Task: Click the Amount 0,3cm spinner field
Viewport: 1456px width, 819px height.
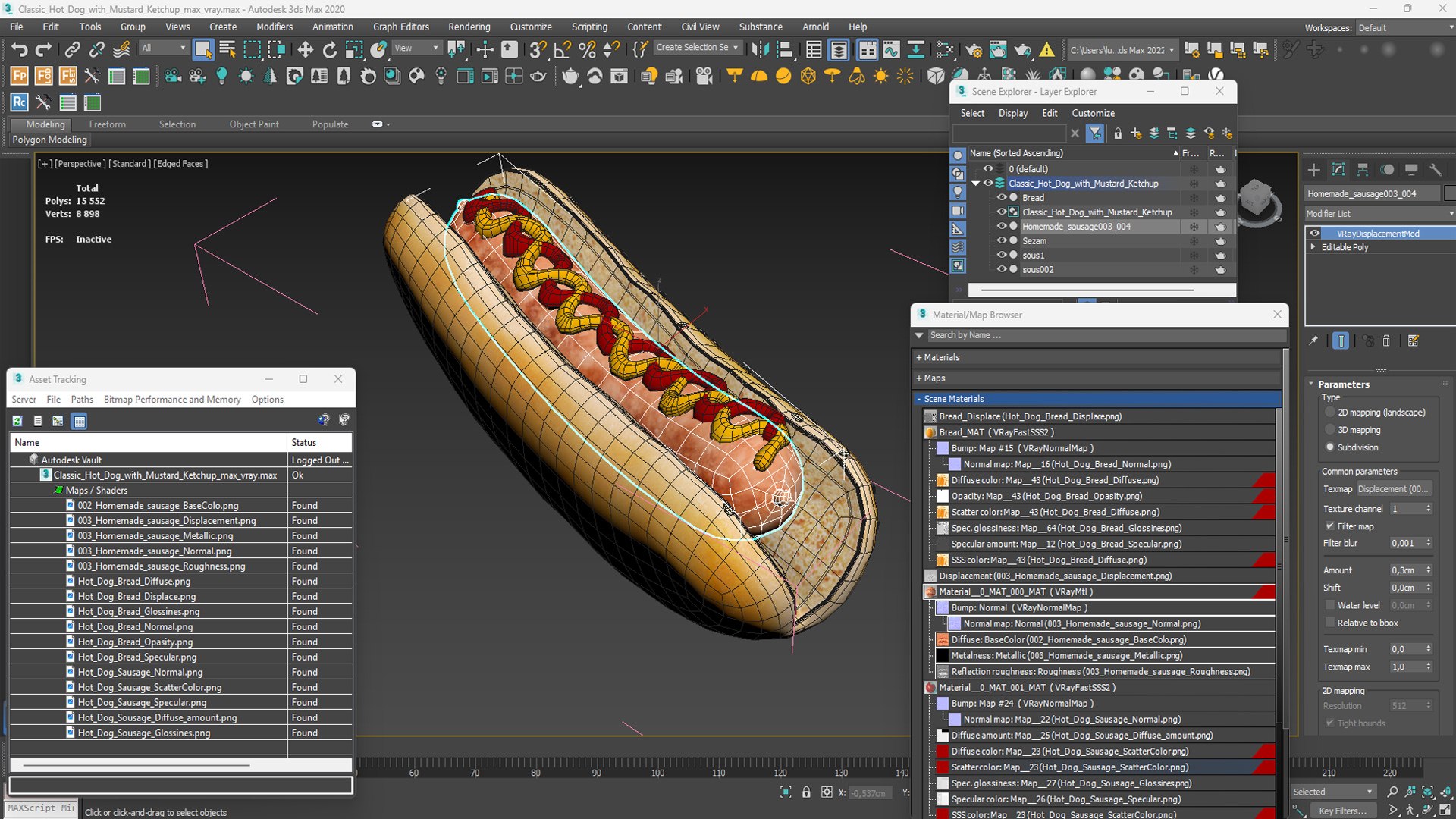Action: (x=1406, y=570)
